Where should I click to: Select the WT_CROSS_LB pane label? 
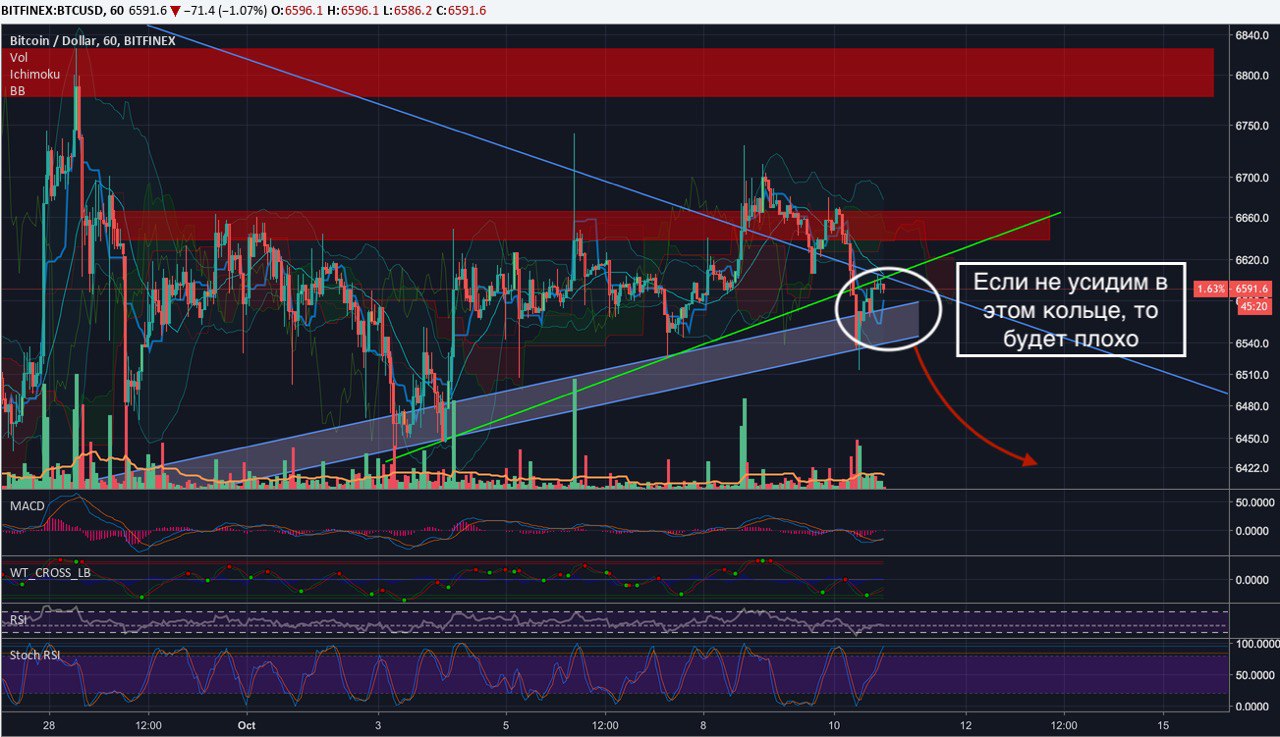49,573
